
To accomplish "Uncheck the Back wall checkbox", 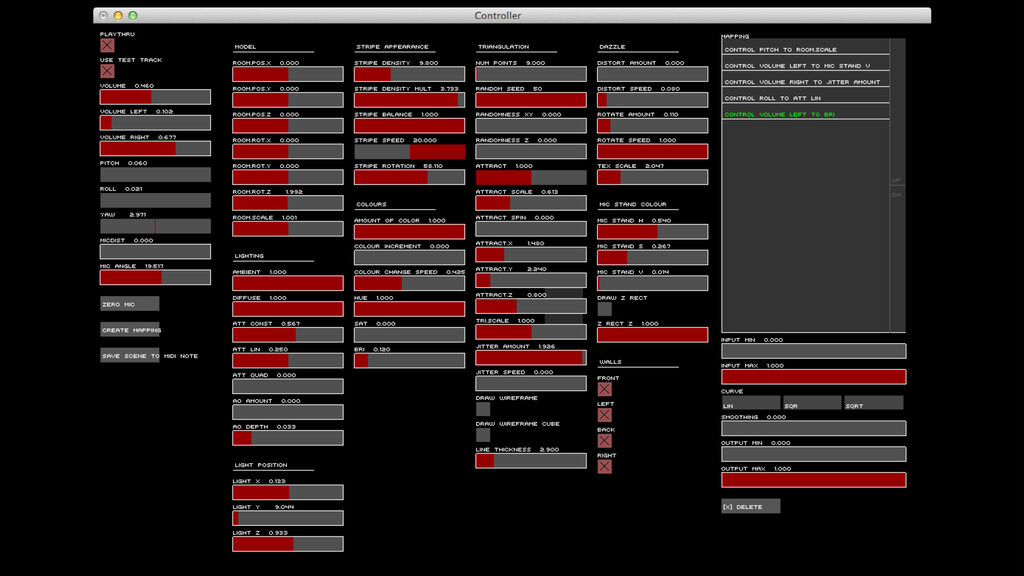I will [x=604, y=441].
